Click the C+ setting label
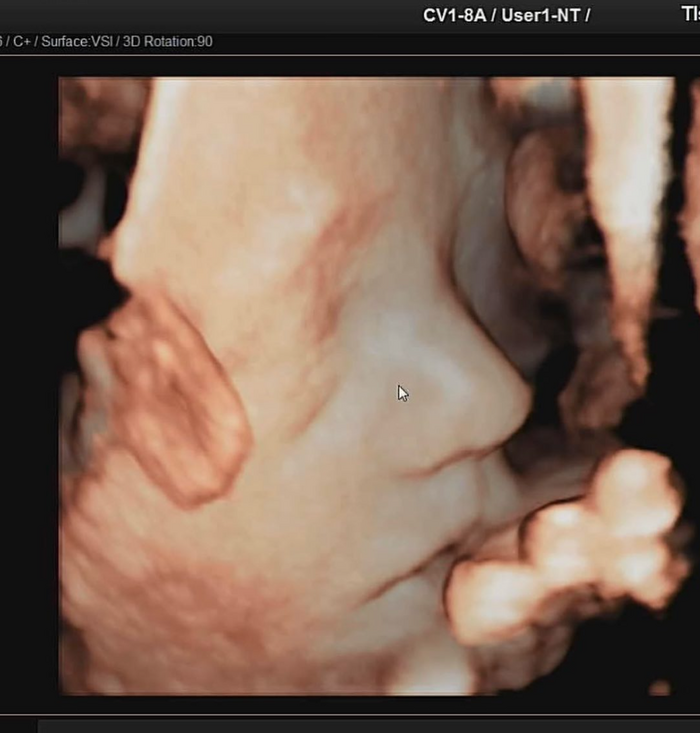The height and width of the screenshot is (733, 700). tap(21, 42)
